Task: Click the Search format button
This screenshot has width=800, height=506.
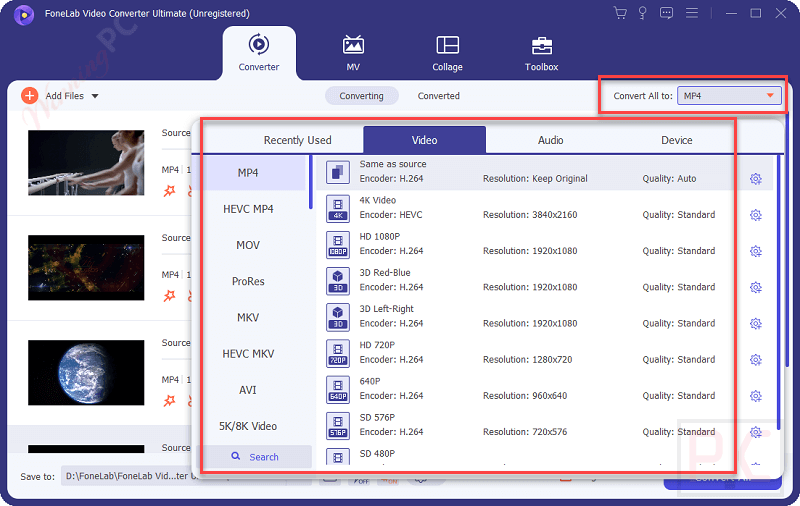Action: 255,457
